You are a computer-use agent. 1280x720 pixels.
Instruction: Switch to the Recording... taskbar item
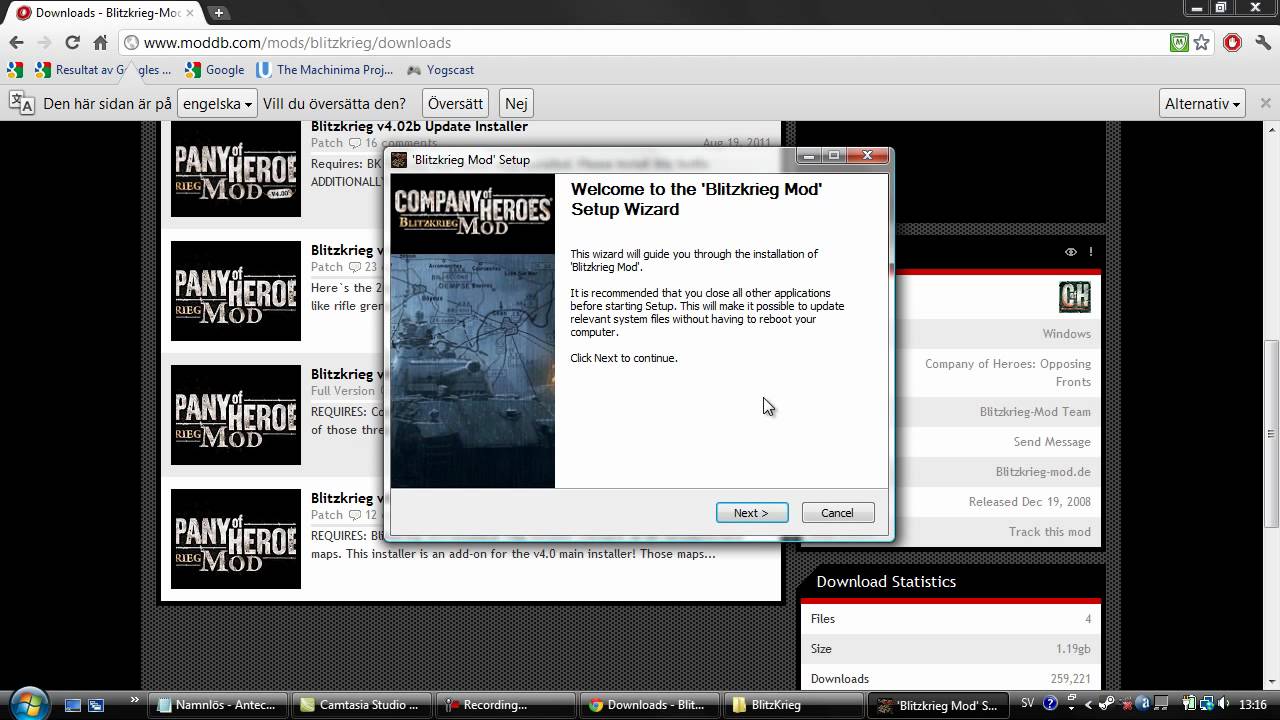[507, 705]
